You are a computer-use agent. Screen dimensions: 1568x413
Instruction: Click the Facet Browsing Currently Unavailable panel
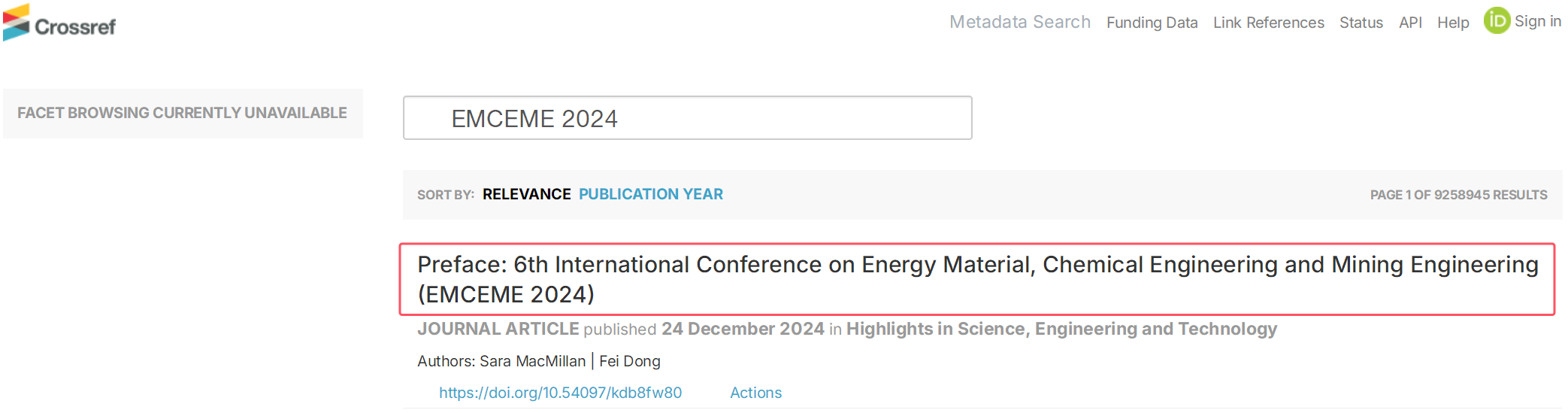(183, 114)
